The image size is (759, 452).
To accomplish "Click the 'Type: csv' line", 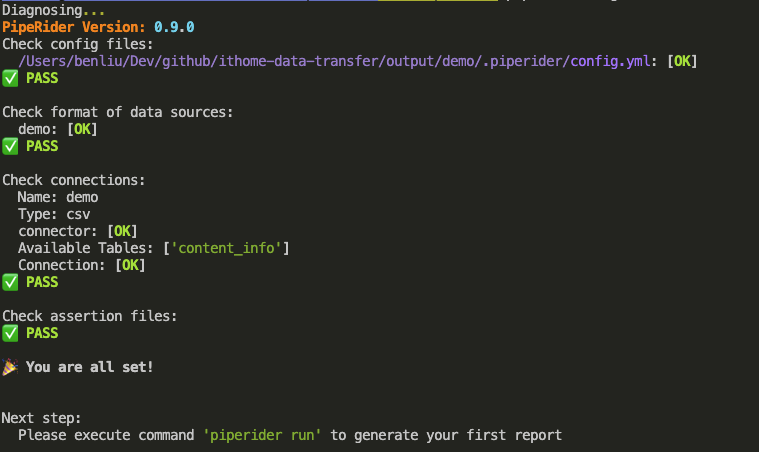I will [x=54, y=214].
